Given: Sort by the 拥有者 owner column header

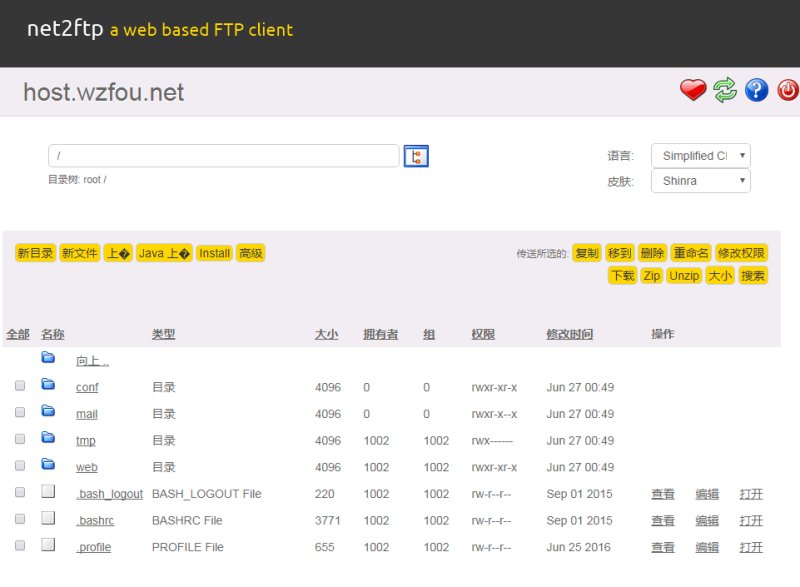Looking at the screenshot, I should [381, 335].
